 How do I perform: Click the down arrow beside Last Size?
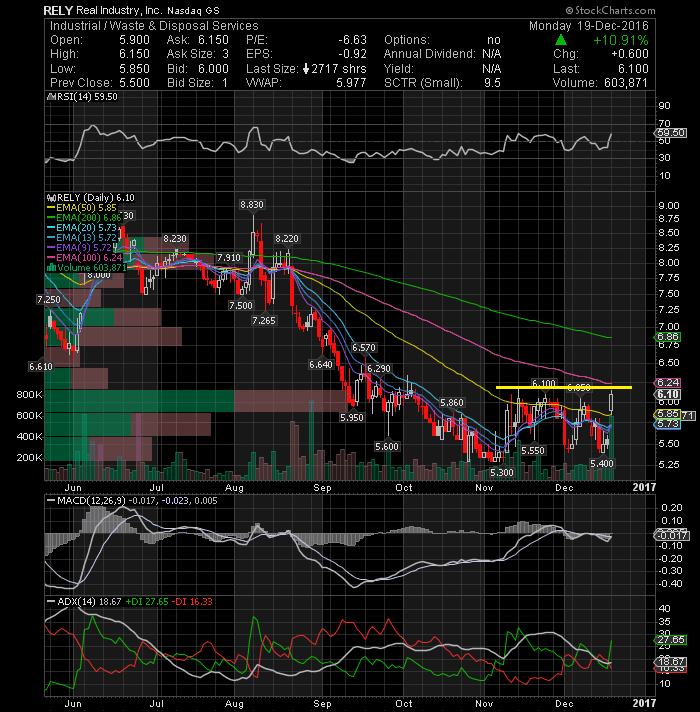pos(306,69)
